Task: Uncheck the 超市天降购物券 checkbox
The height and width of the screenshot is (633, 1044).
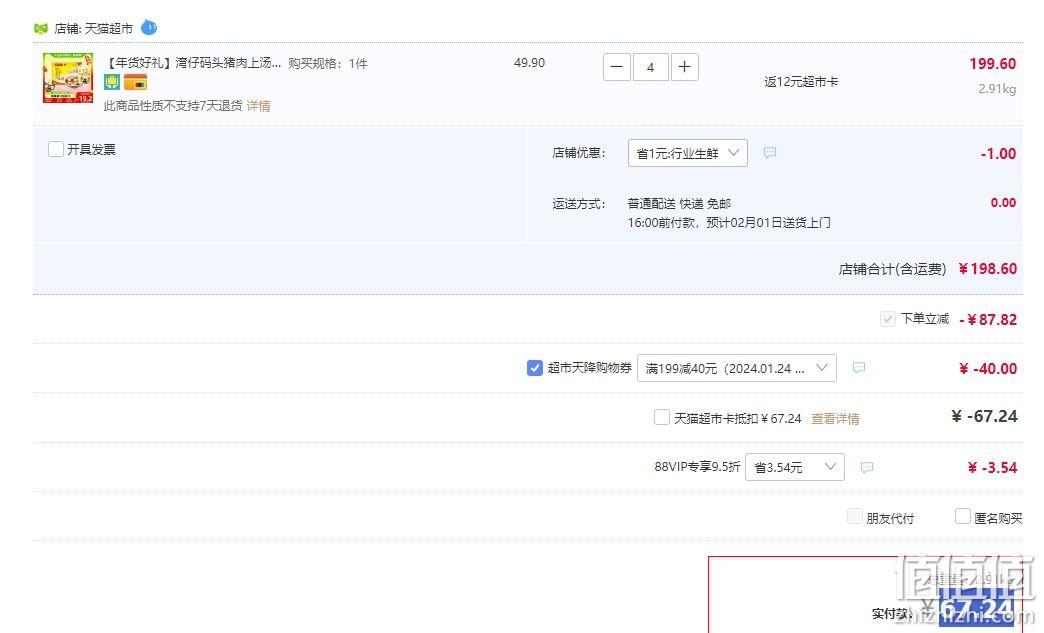Action: pos(535,368)
